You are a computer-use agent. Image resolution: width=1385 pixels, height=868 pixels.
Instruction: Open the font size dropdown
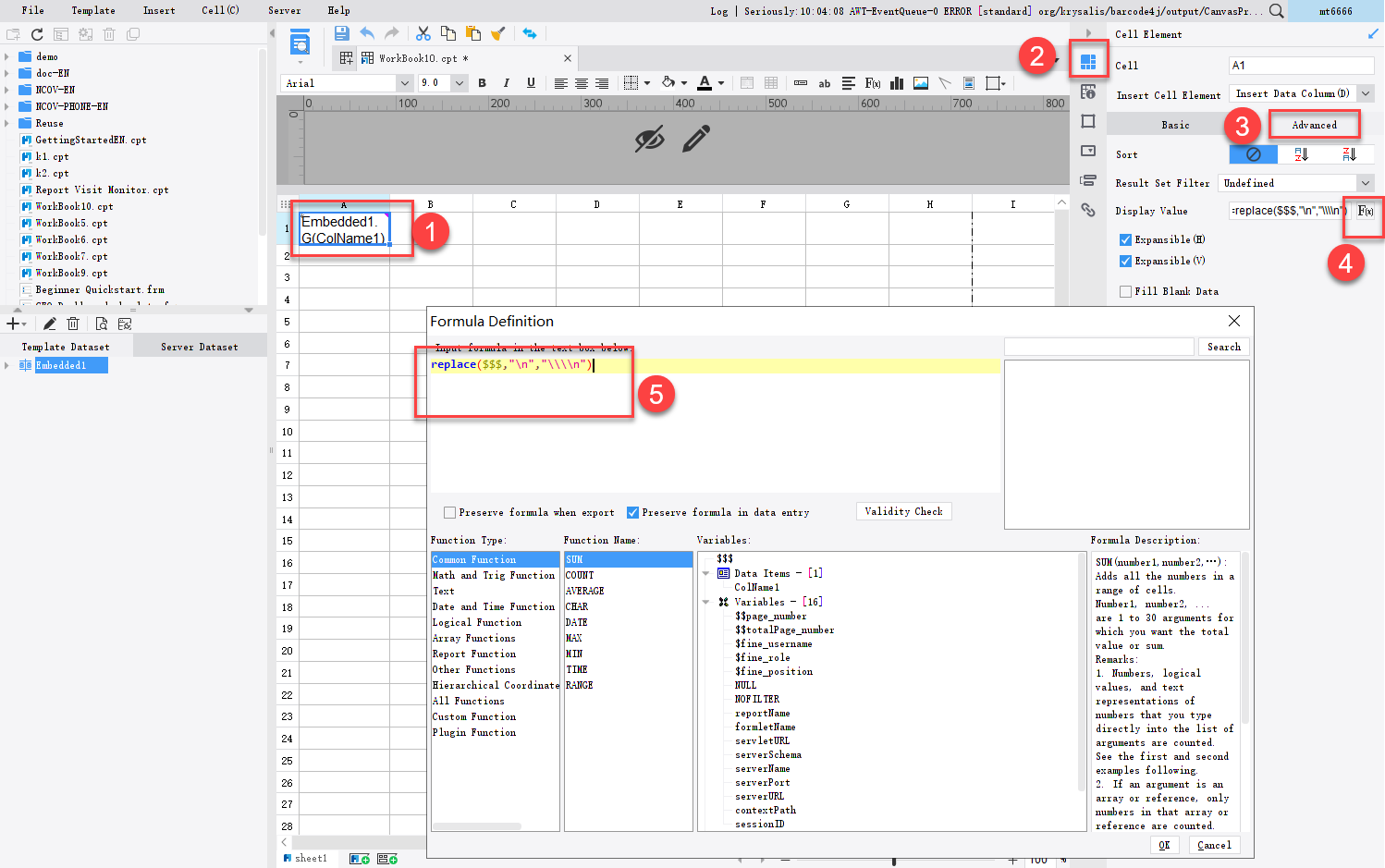[459, 83]
